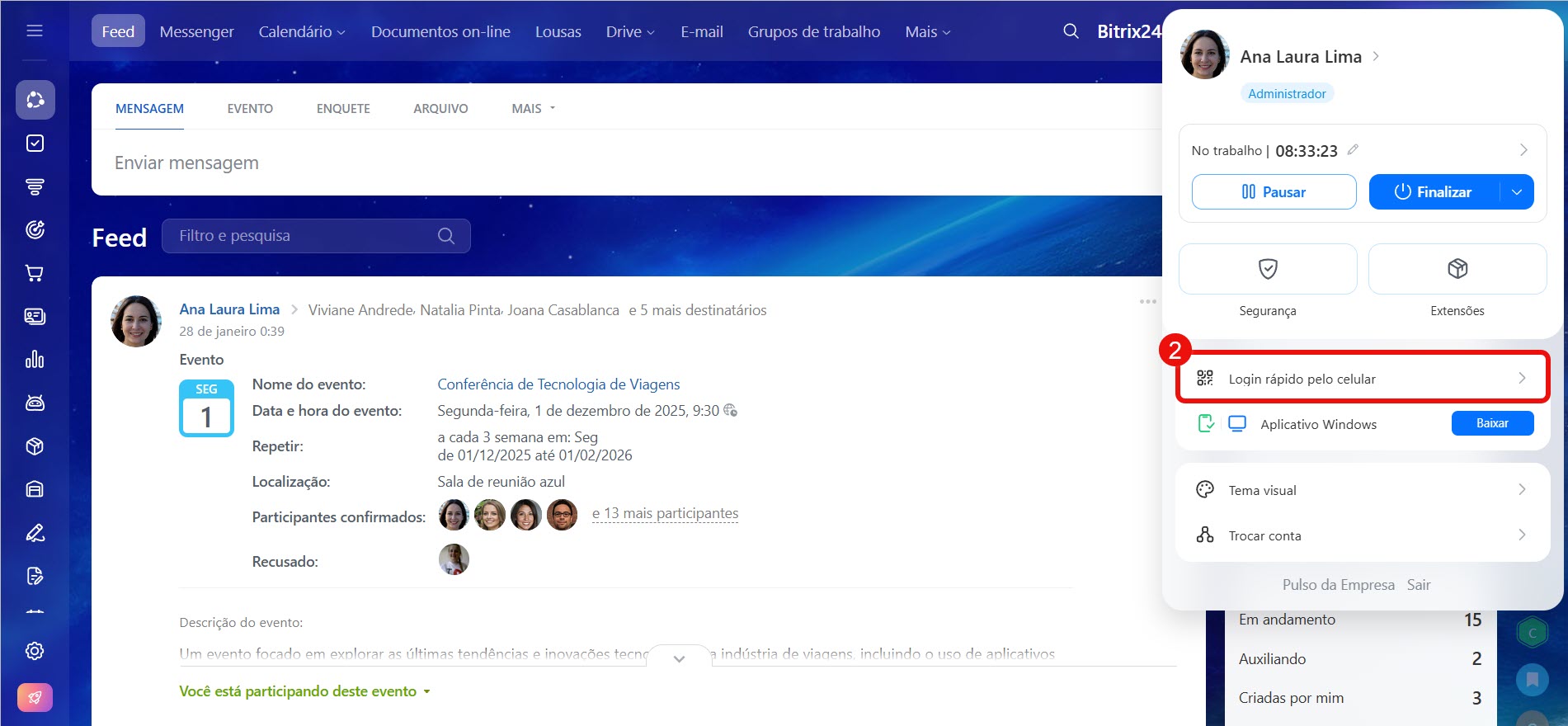Screen dimensions: 1568x726
Task: Click the settings gear icon in sidebar
Action: [x=35, y=651]
